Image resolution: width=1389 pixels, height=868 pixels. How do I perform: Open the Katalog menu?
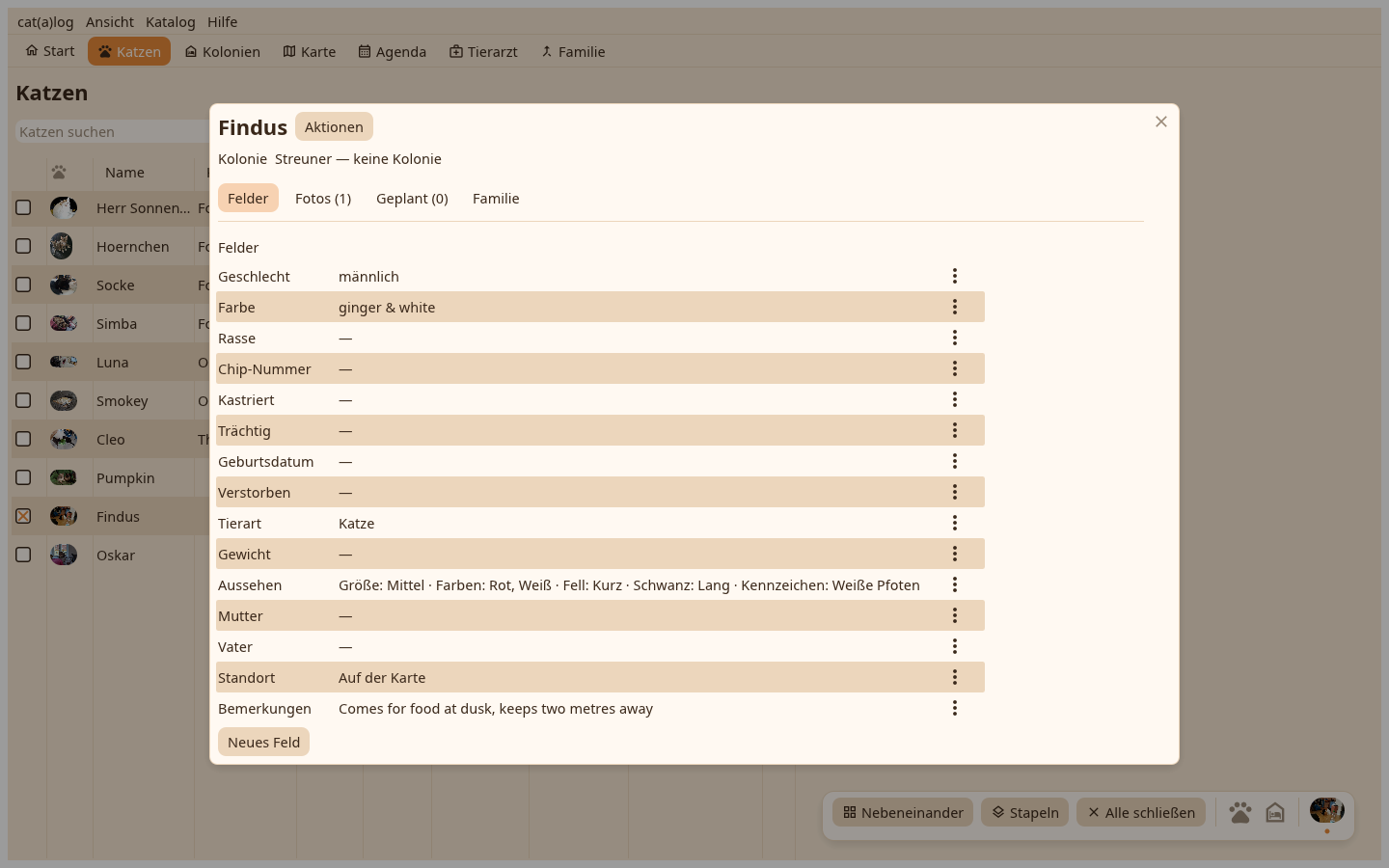(x=171, y=21)
